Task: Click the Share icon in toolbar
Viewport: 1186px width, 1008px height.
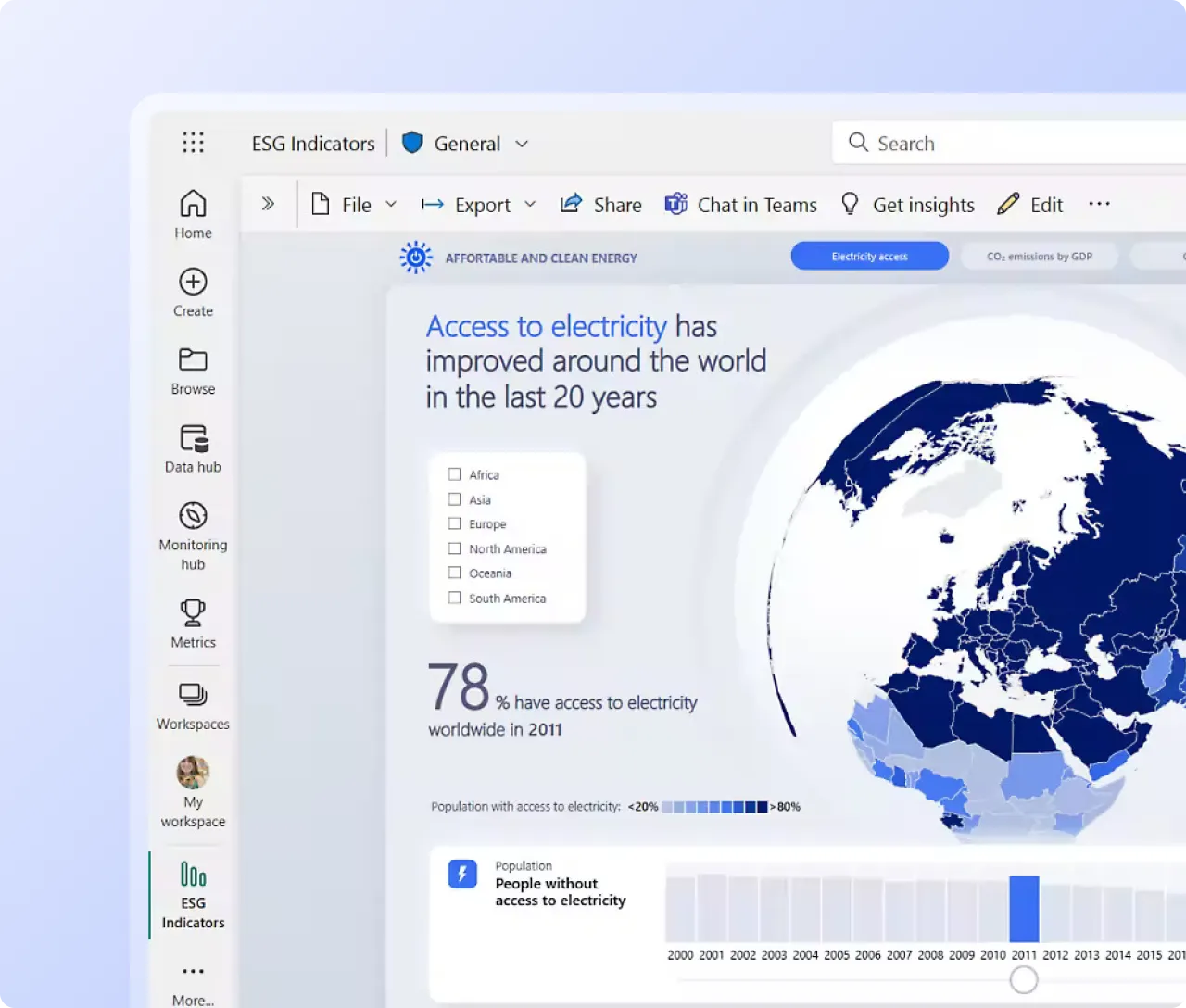Action: click(x=571, y=203)
